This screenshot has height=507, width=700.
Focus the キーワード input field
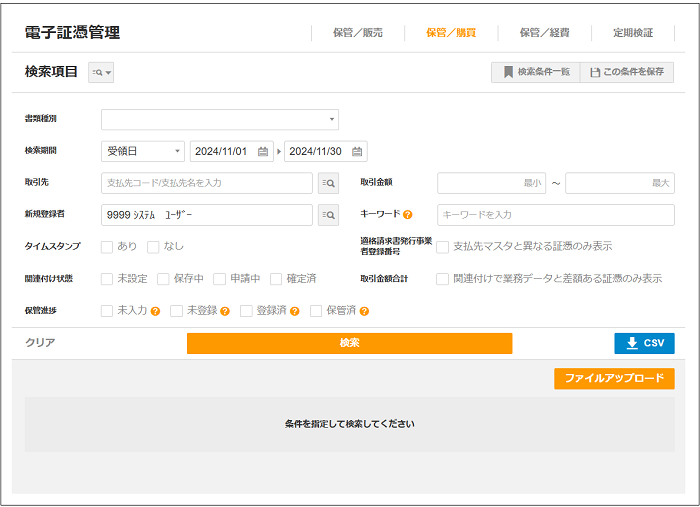click(556, 215)
